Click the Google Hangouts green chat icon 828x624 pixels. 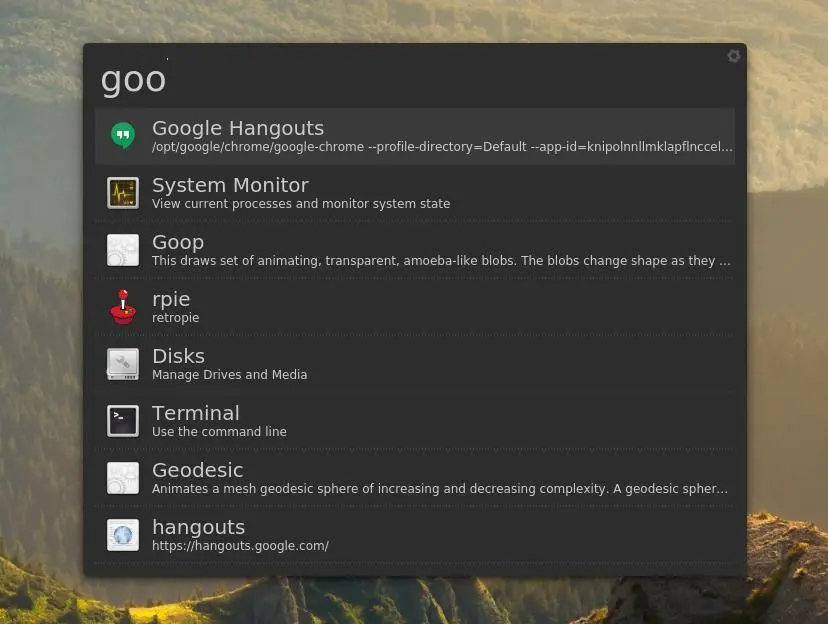123,136
